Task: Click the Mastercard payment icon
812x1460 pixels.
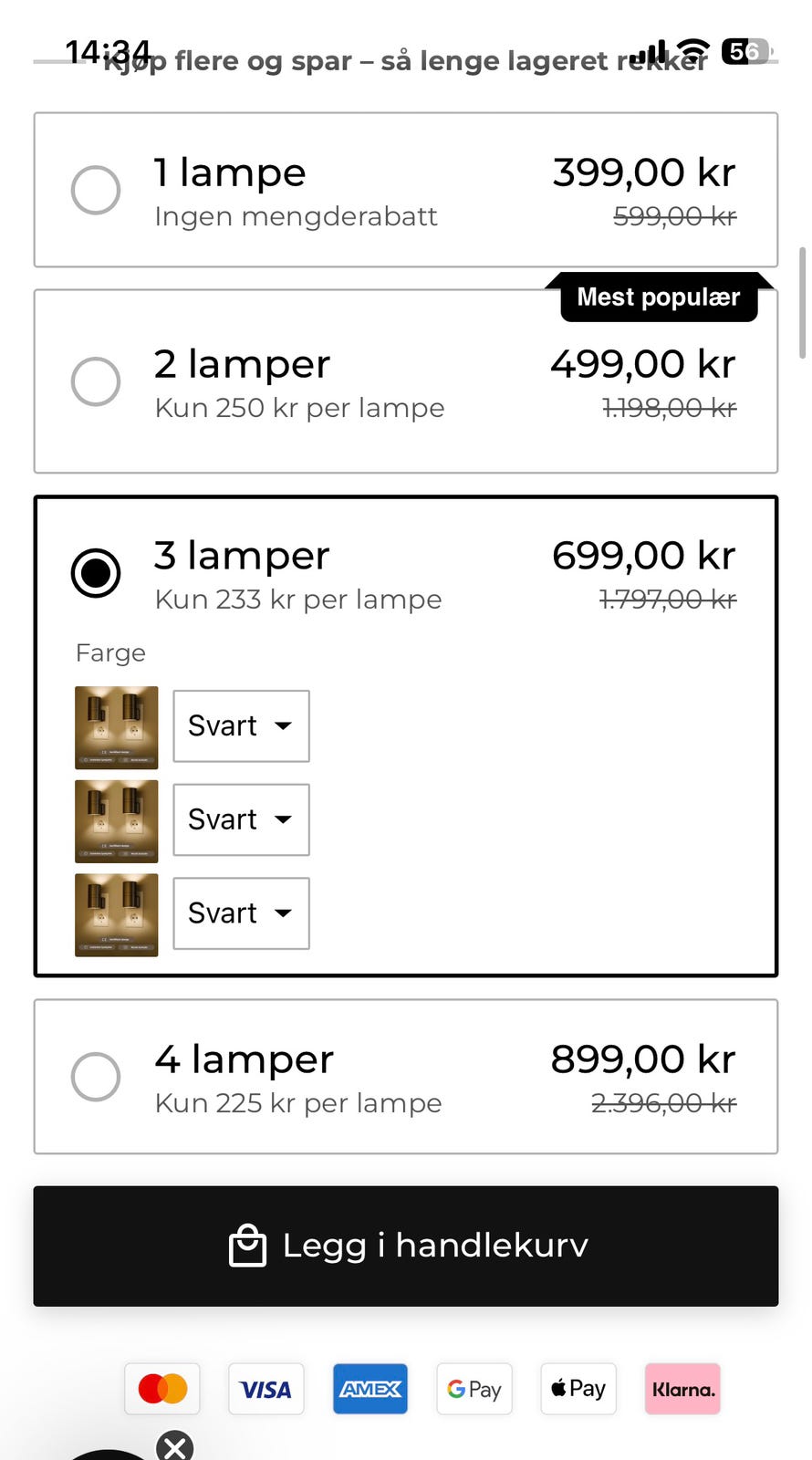Action: pos(162,1389)
